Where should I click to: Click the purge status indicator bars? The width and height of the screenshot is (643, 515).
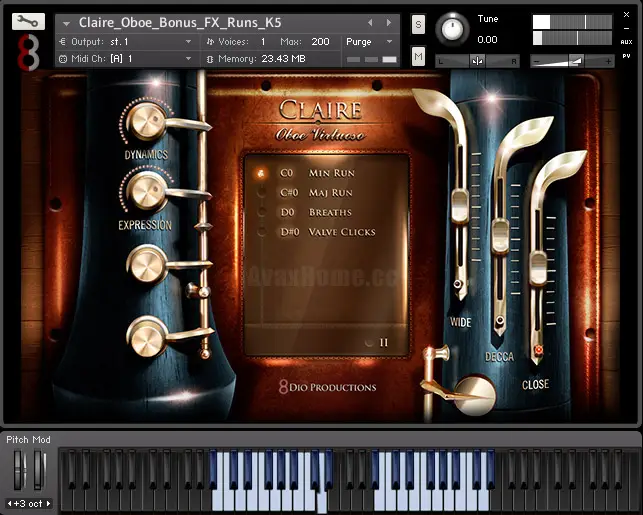(372, 59)
